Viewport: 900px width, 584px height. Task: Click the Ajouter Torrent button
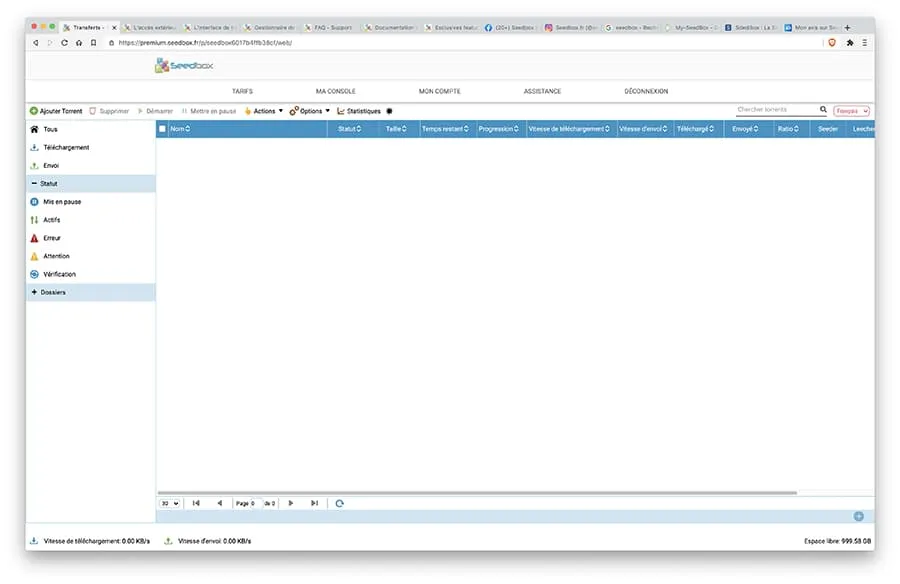56,111
